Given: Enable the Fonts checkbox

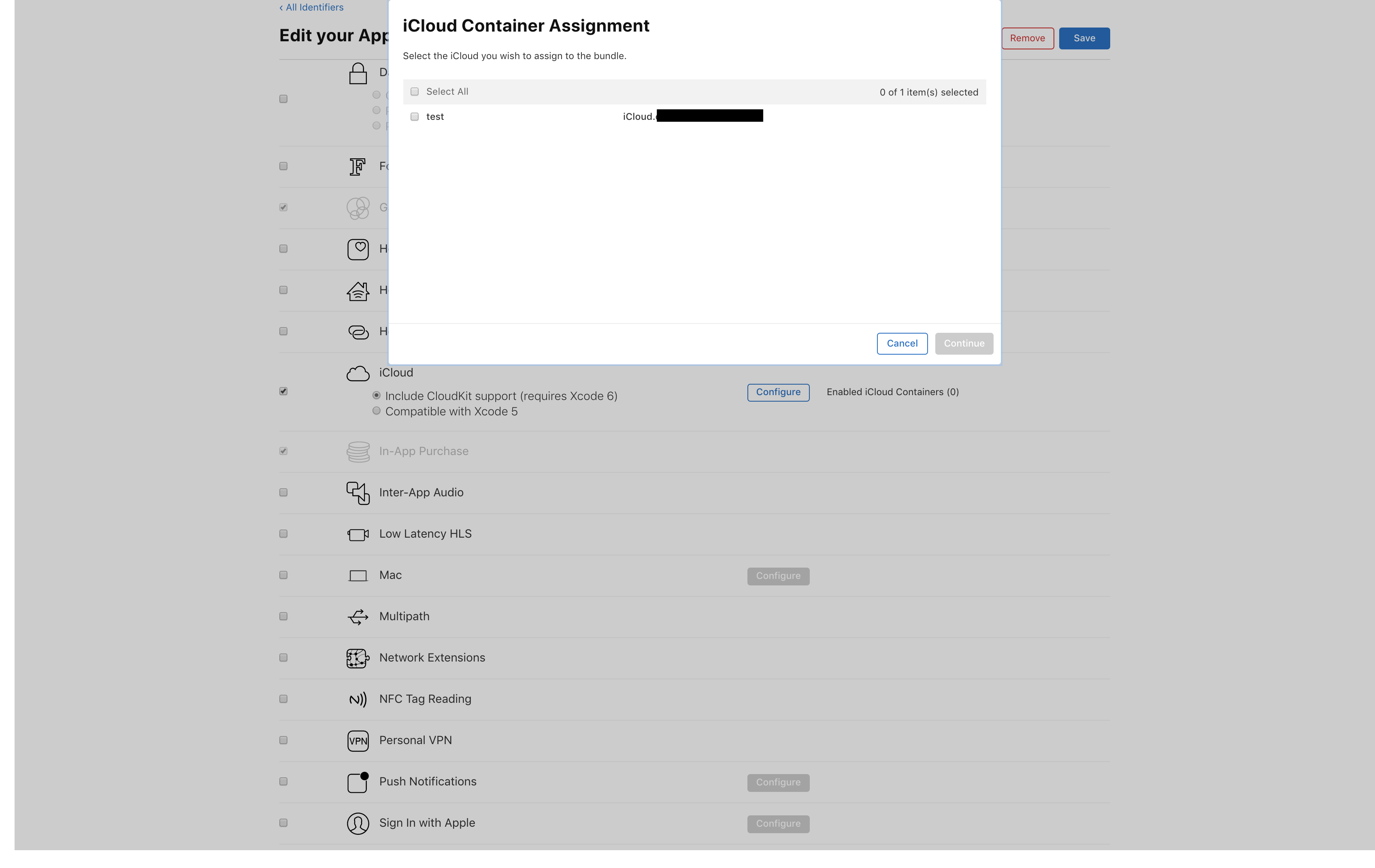Looking at the screenshot, I should pos(283,166).
